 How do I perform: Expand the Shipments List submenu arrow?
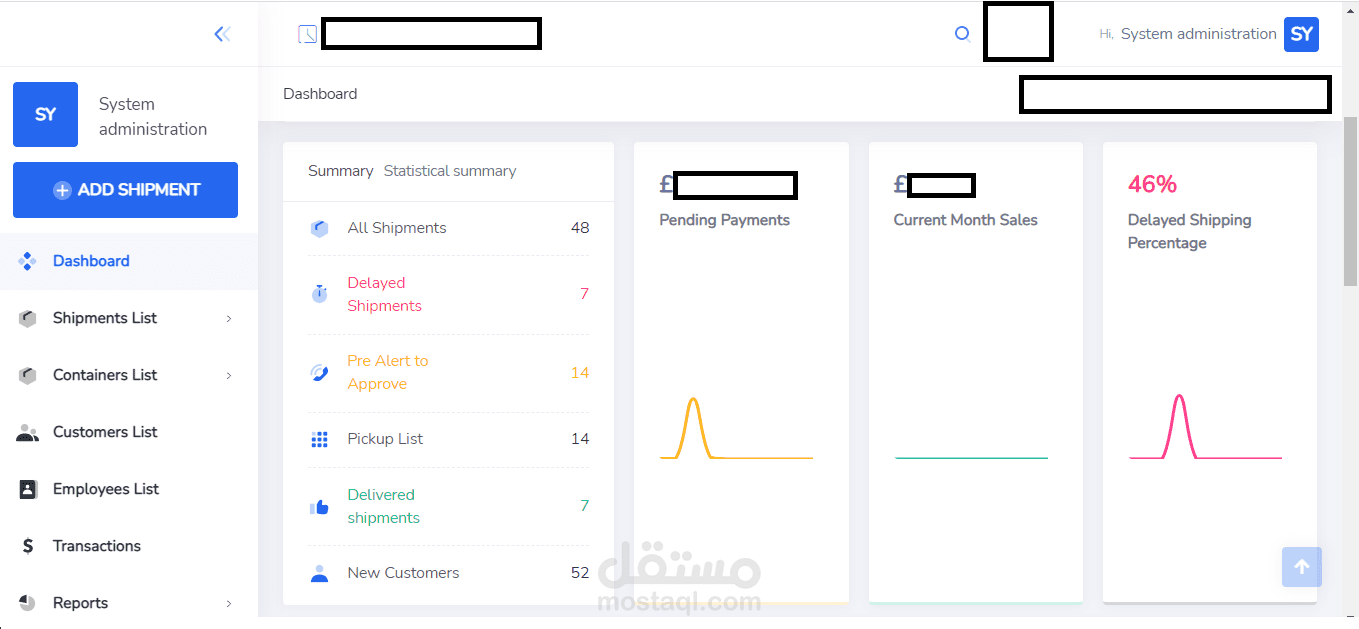[228, 319]
